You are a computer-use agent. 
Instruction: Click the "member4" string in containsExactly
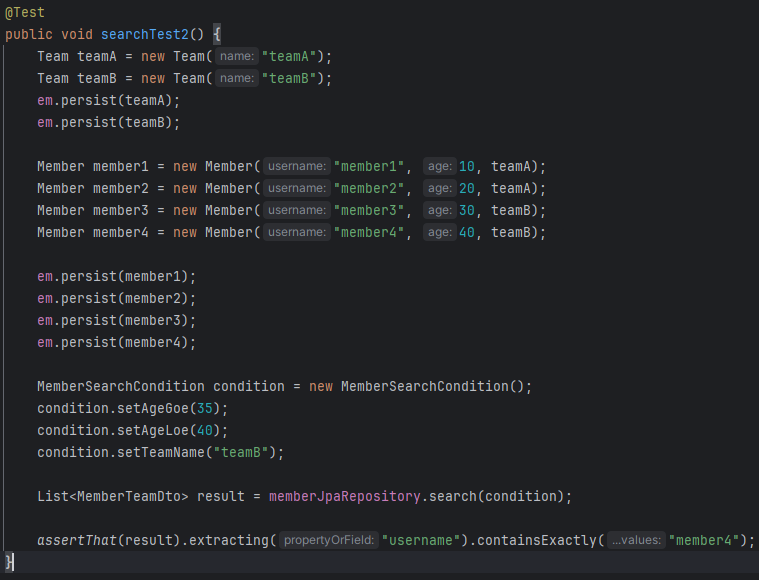pyautogui.click(x=704, y=540)
